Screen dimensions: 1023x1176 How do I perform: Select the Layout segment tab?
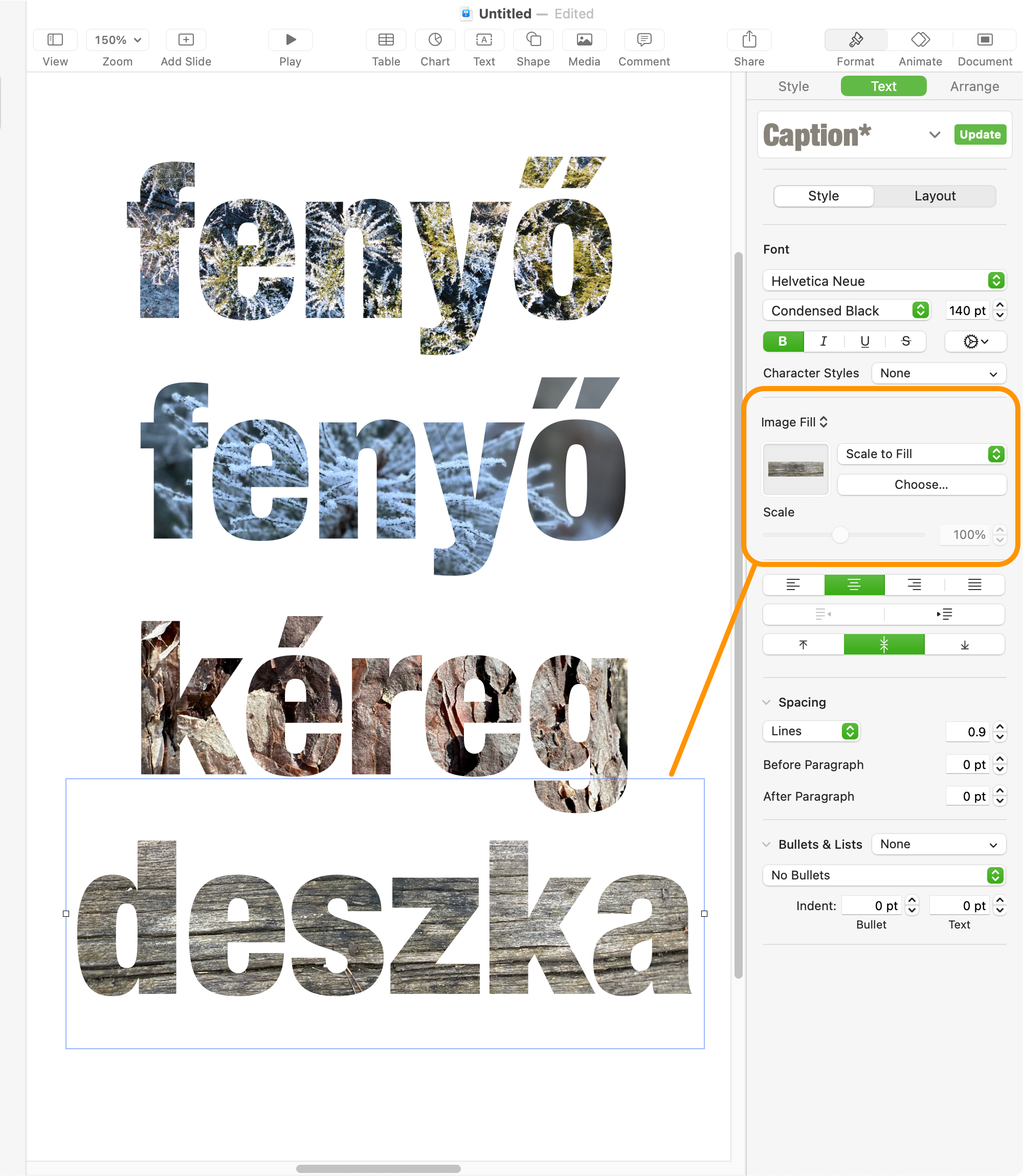tap(934, 196)
